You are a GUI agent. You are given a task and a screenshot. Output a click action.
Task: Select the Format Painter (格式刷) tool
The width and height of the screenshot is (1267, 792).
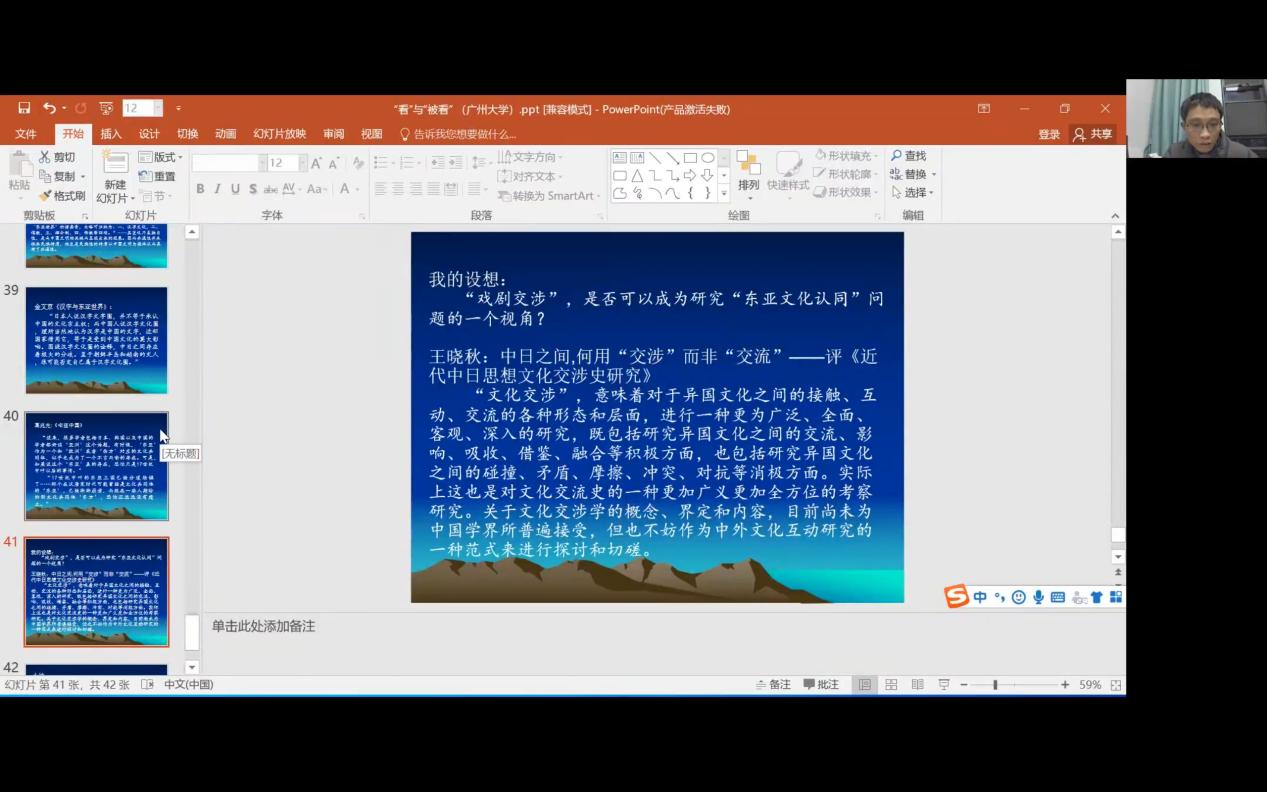(x=62, y=196)
